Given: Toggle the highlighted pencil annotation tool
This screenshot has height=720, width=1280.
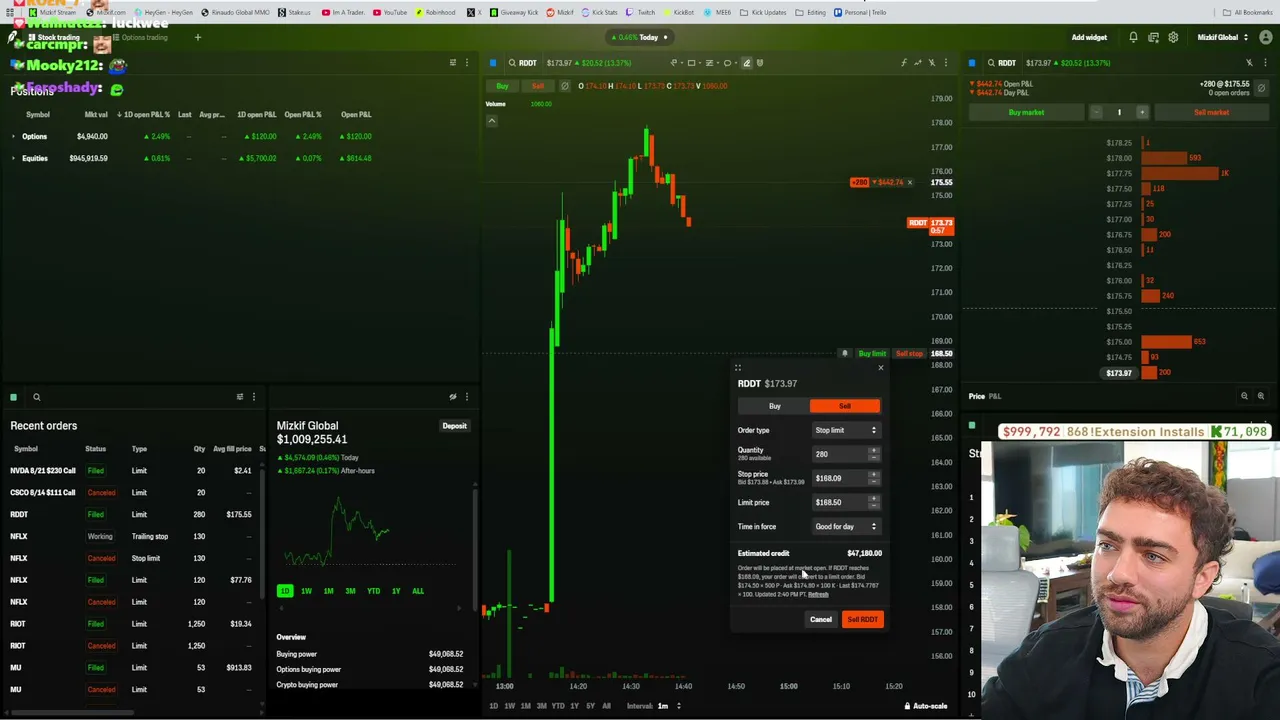Looking at the screenshot, I should pyautogui.click(x=747, y=63).
